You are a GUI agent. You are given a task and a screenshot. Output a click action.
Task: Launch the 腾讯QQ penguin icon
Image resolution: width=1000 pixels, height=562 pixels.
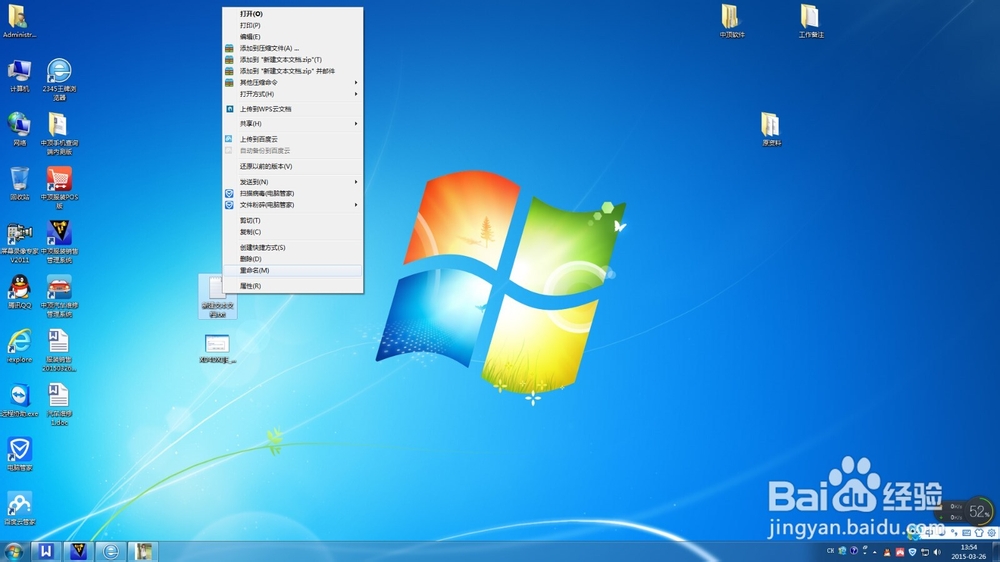19,292
